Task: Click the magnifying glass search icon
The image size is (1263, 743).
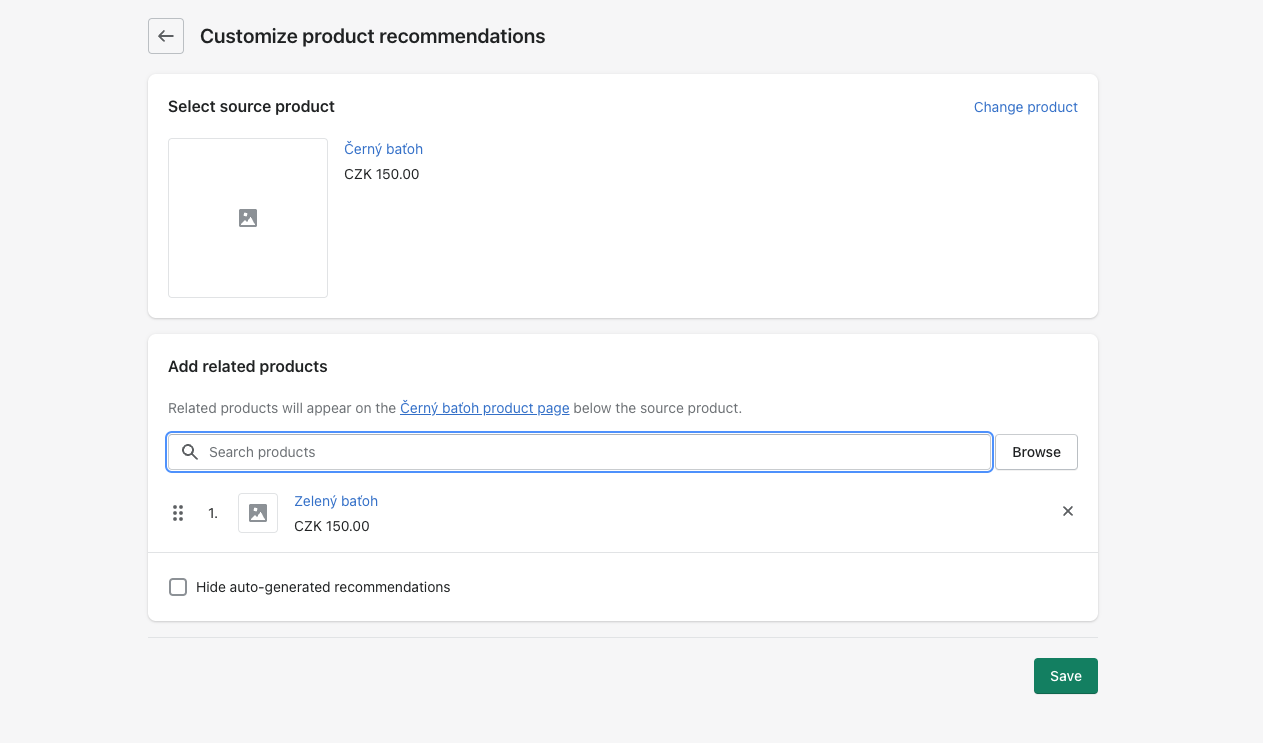Action: click(190, 452)
